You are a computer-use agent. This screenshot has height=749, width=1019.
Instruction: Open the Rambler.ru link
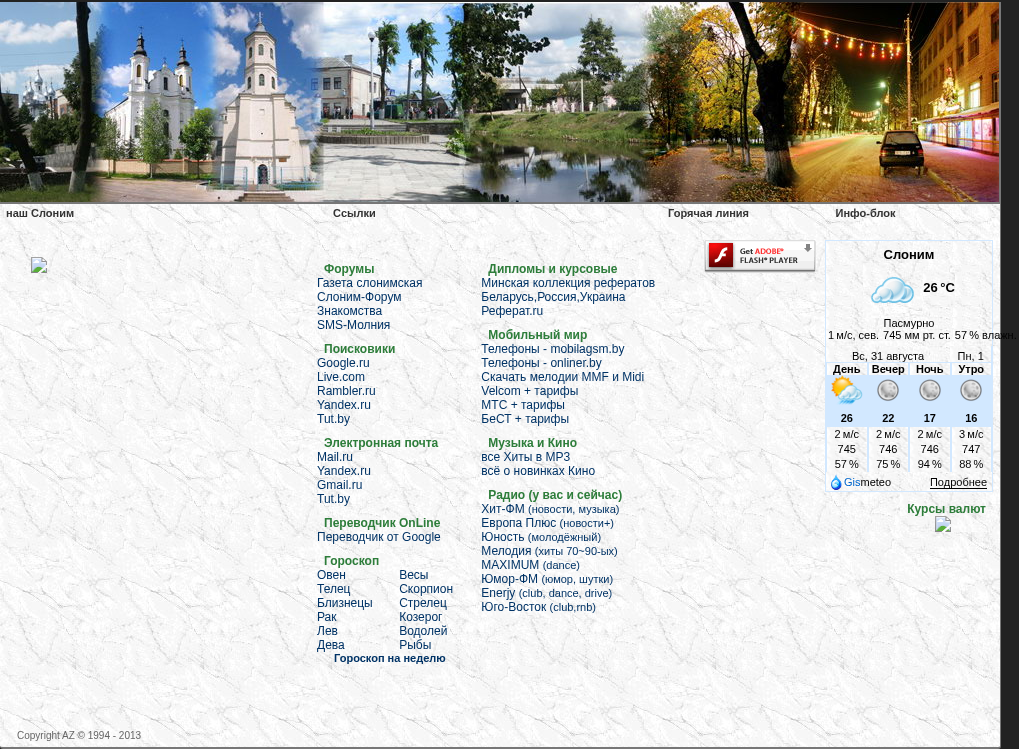click(346, 391)
